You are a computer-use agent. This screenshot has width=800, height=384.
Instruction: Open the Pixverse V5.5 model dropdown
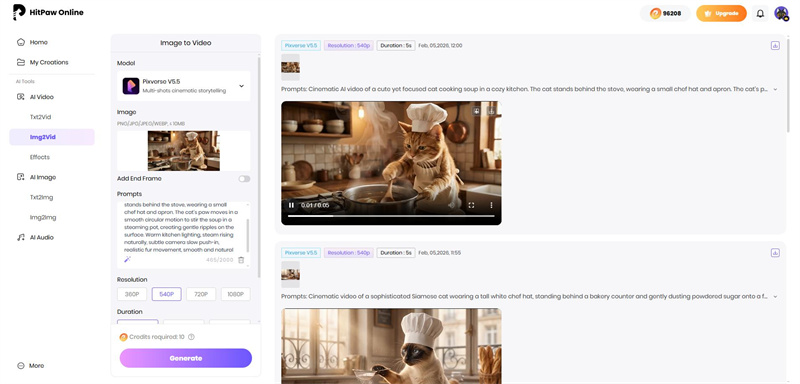pos(184,86)
